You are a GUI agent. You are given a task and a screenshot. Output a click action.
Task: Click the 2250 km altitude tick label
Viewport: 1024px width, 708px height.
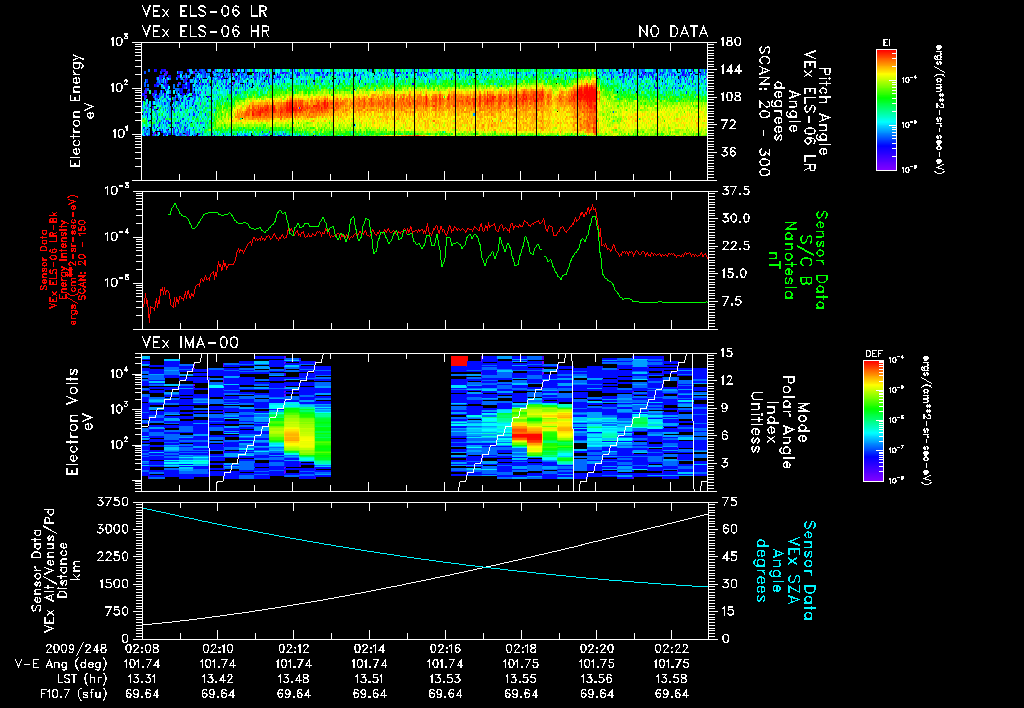[112, 556]
